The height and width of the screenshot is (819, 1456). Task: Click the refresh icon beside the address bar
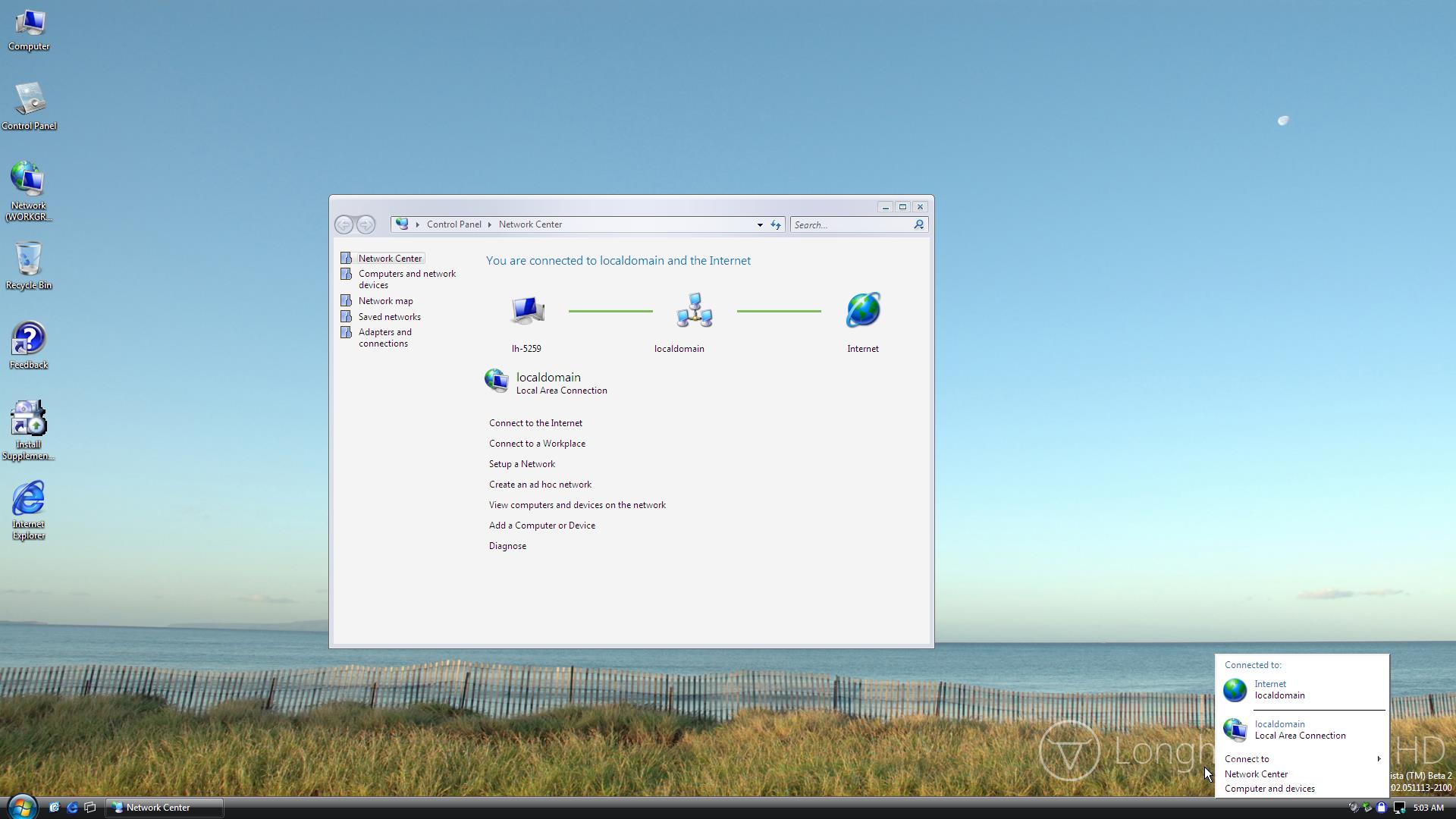click(x=776, y=224)
